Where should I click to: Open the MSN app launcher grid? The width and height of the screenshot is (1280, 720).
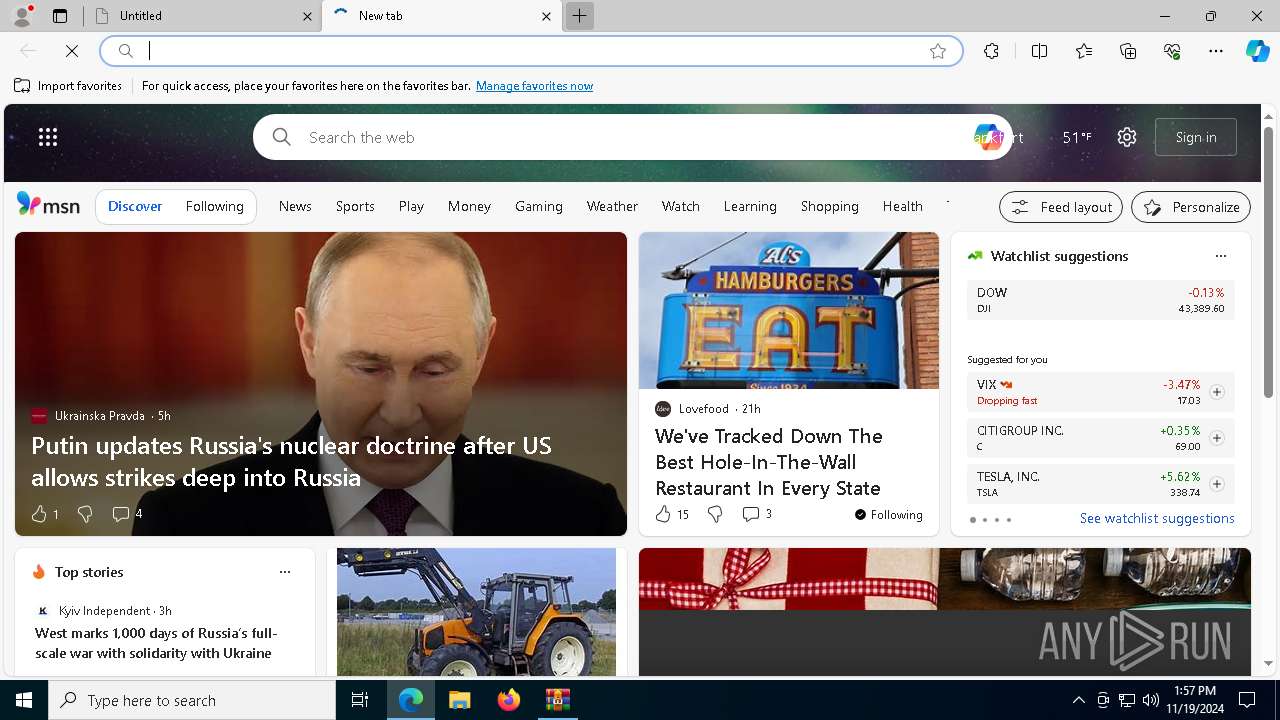(x=48, y=137)
